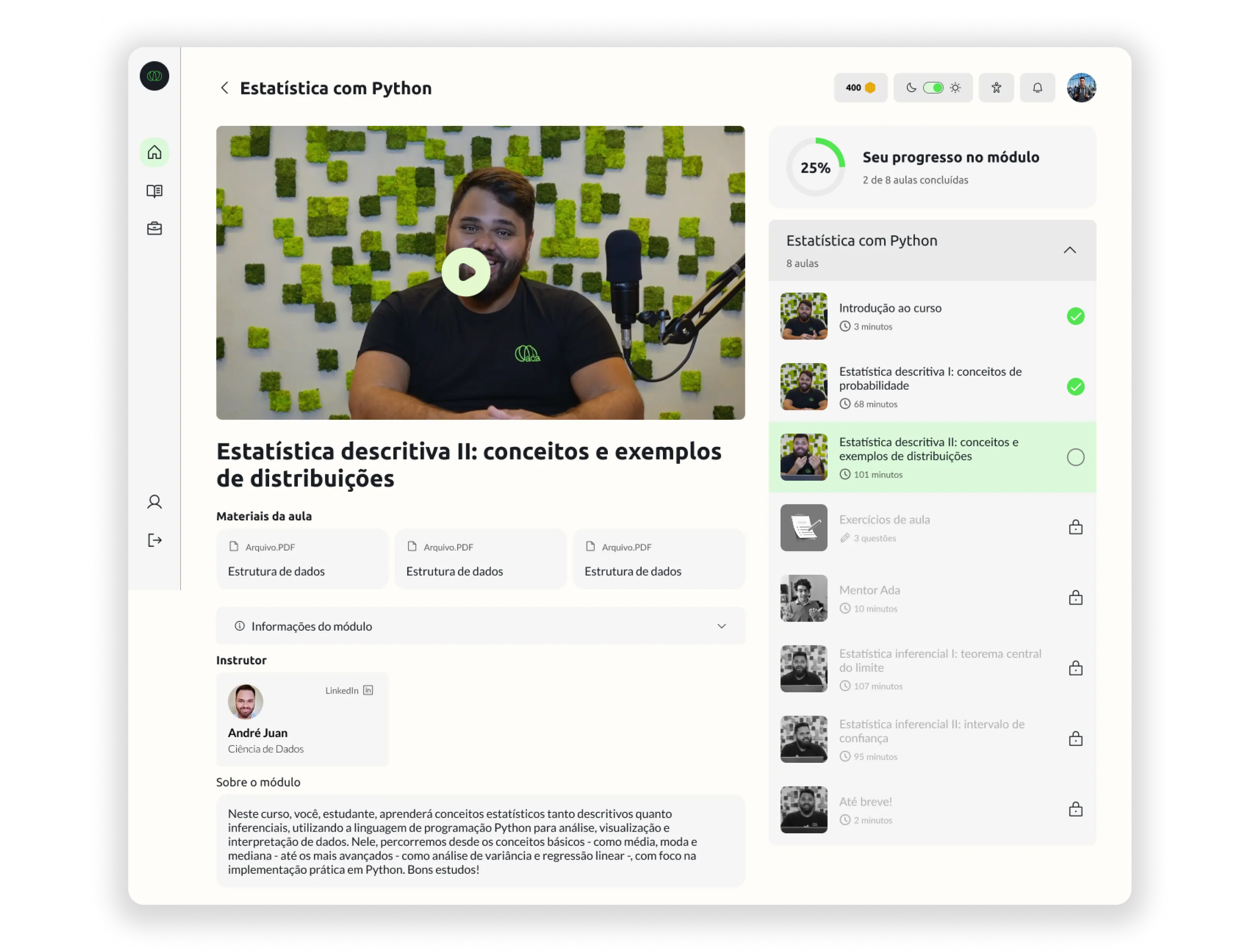Mark Estatística descritiva II lesson complete circle
The width and height of the screenshot is (1259, 952).
(1075, 457)
